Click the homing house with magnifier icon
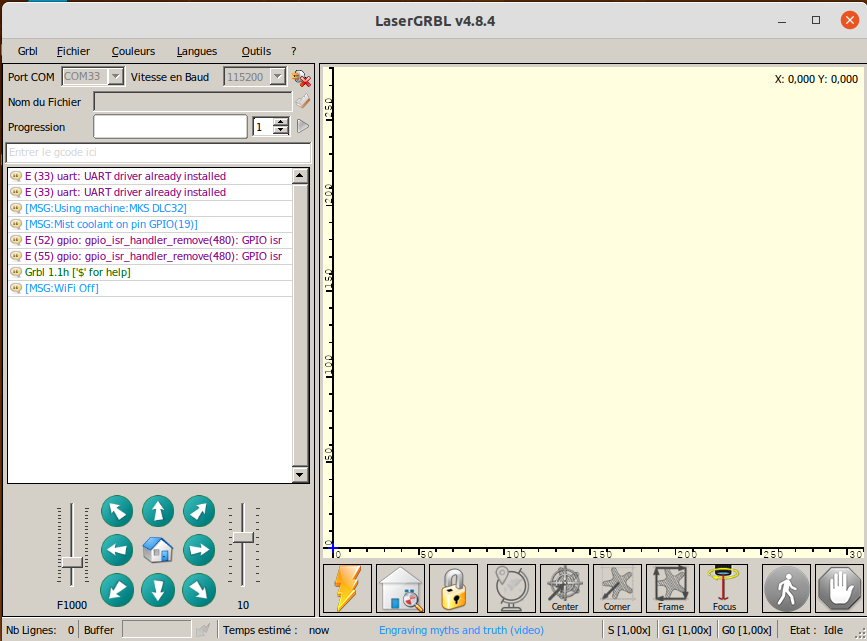 click(x=400, y=588)
